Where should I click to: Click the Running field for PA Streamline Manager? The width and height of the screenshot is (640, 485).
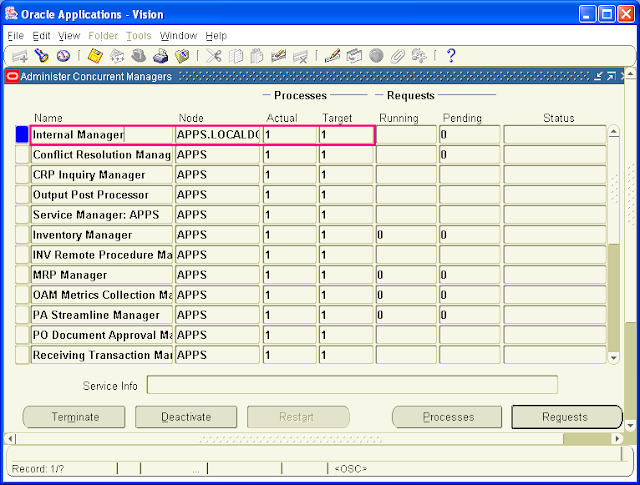coord(406,315)
